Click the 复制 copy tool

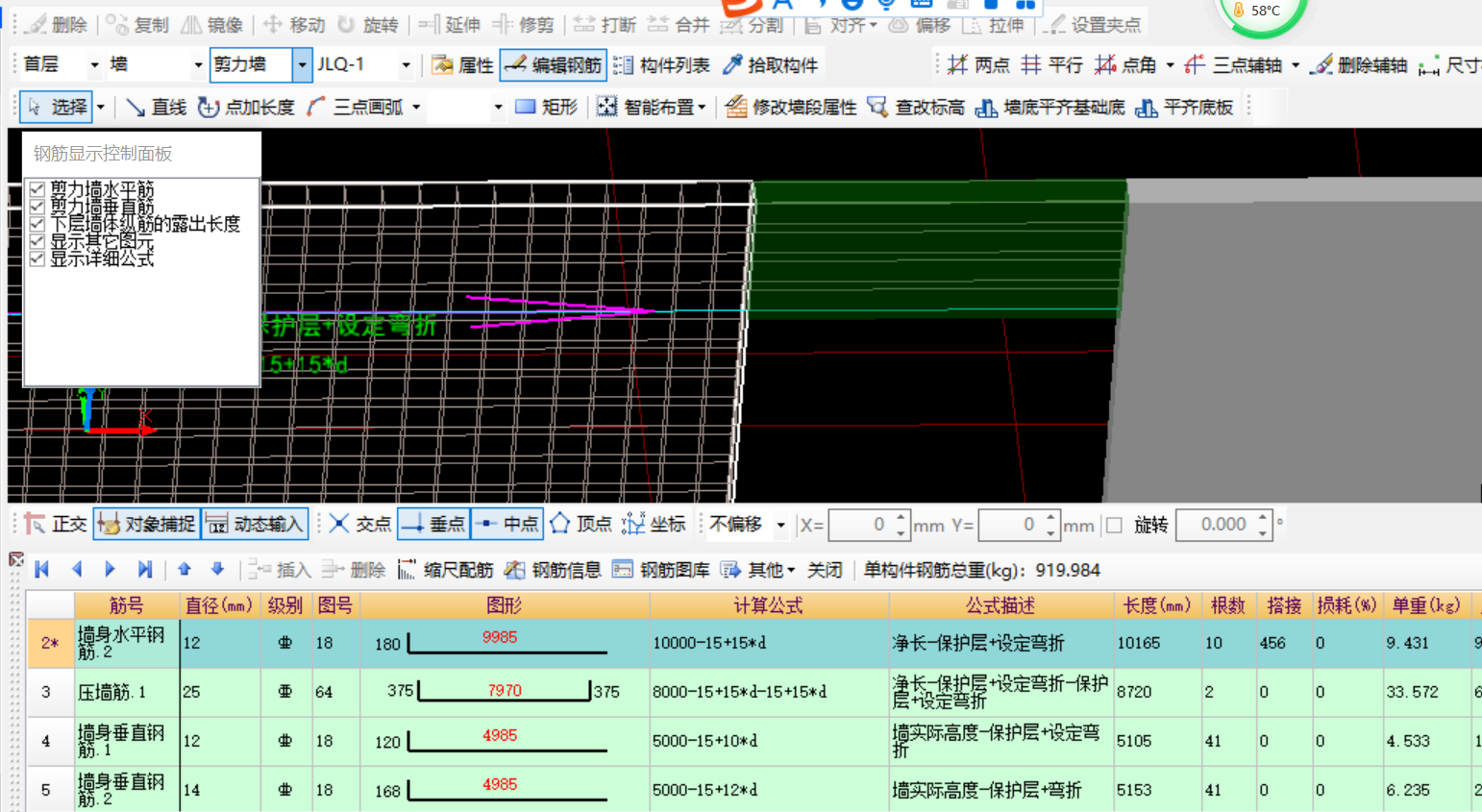(137, 25)
